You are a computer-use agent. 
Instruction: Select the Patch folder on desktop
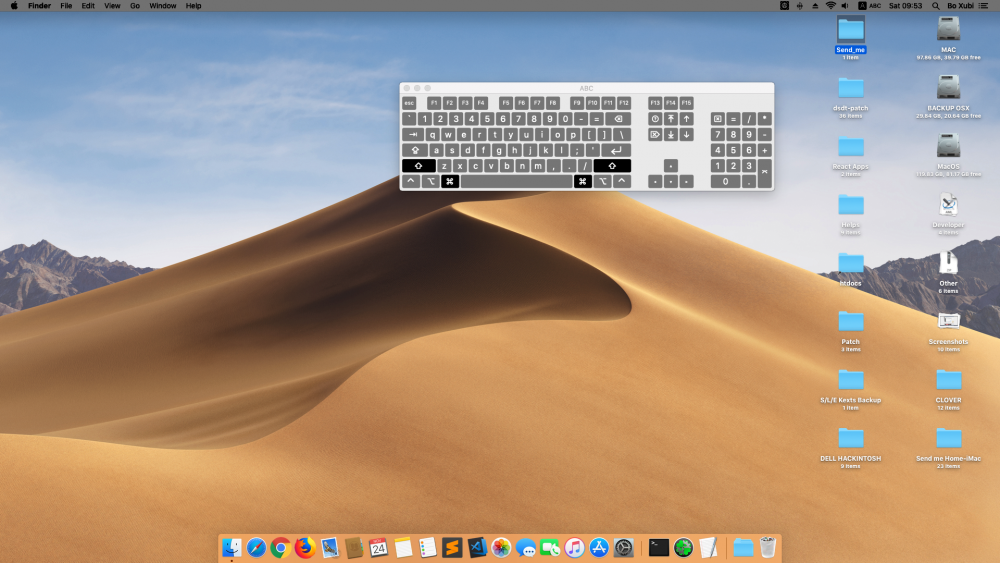851,322
